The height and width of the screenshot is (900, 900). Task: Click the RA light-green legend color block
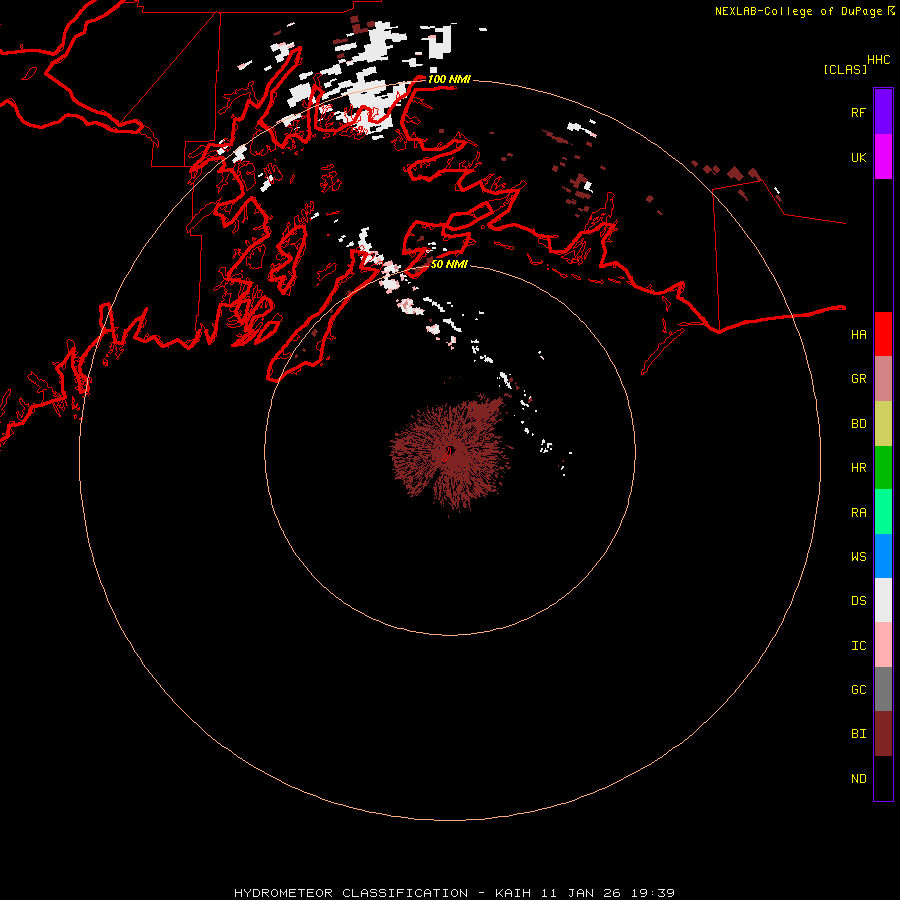(883, 512)
